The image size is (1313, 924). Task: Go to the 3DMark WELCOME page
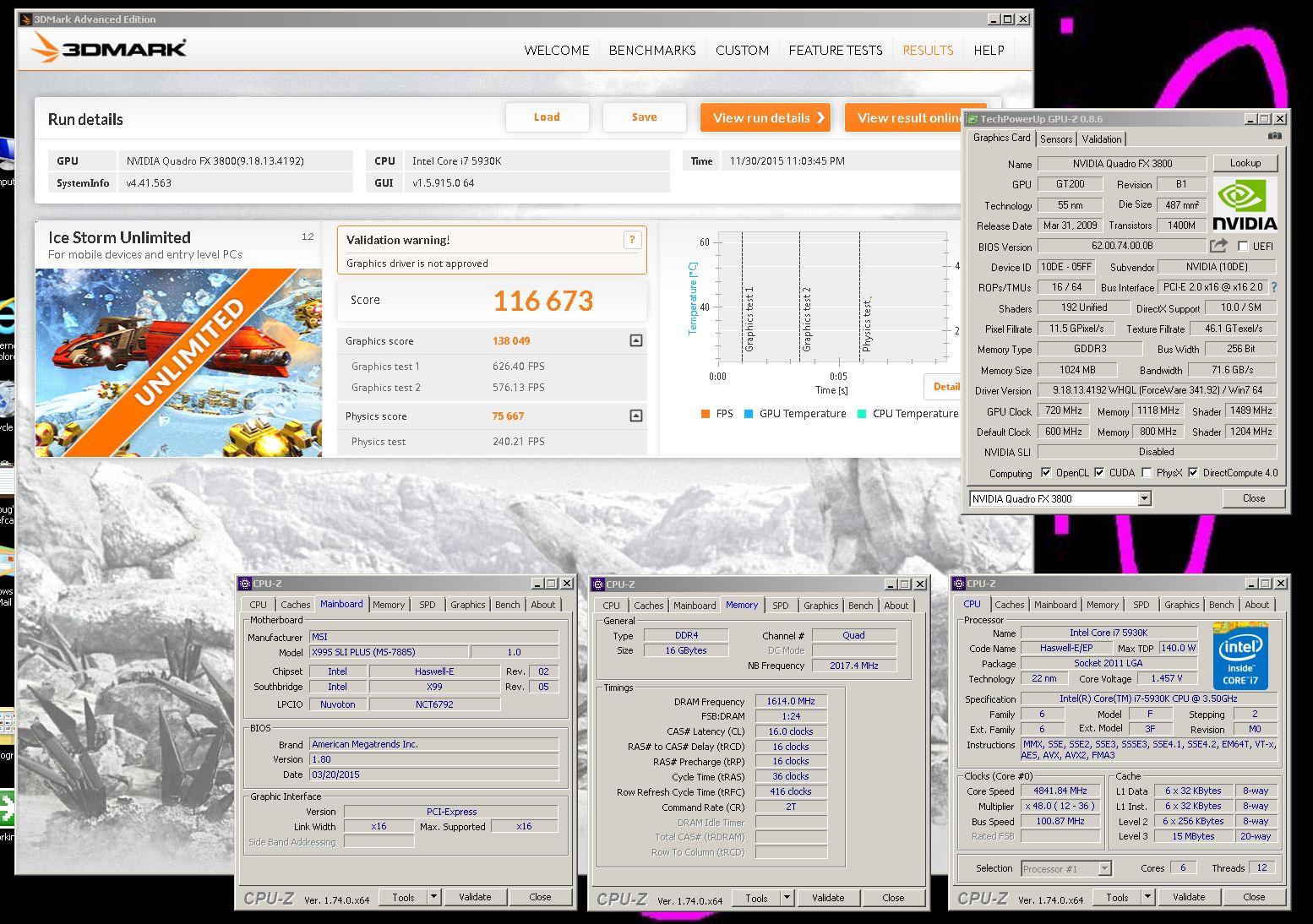557,51
